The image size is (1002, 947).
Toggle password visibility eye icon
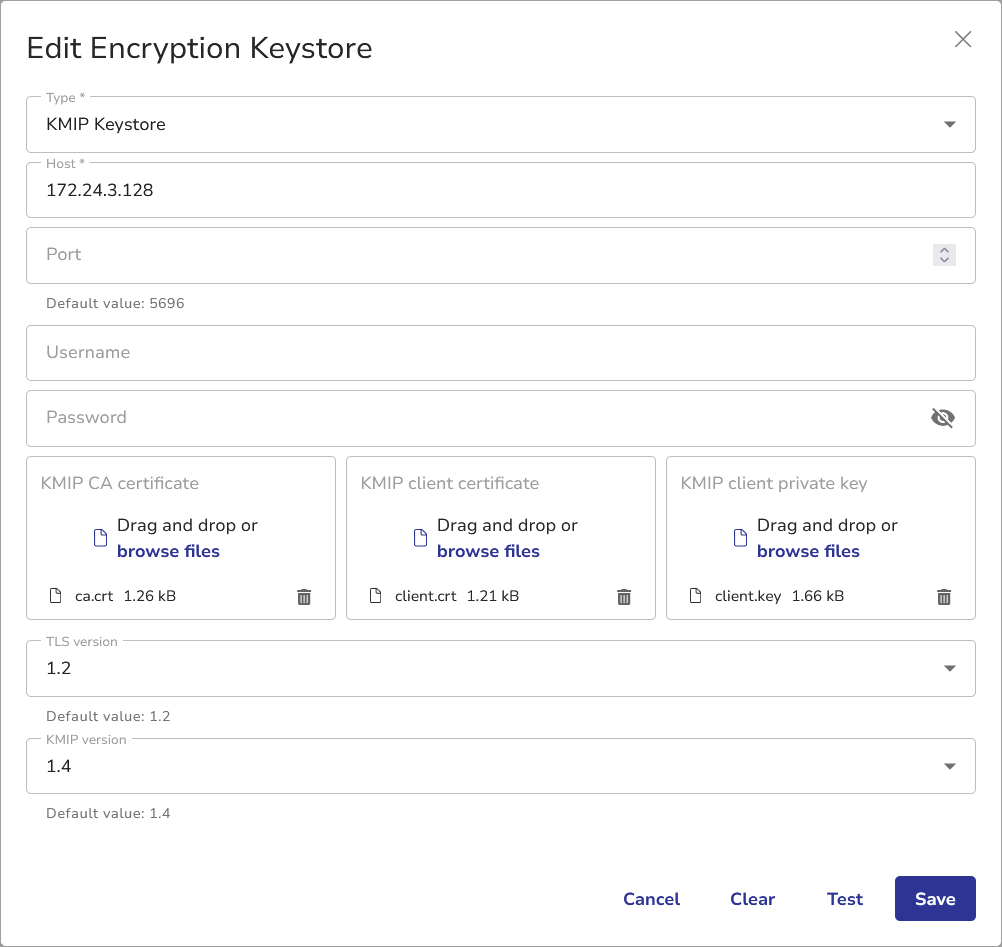coord(942,418)
